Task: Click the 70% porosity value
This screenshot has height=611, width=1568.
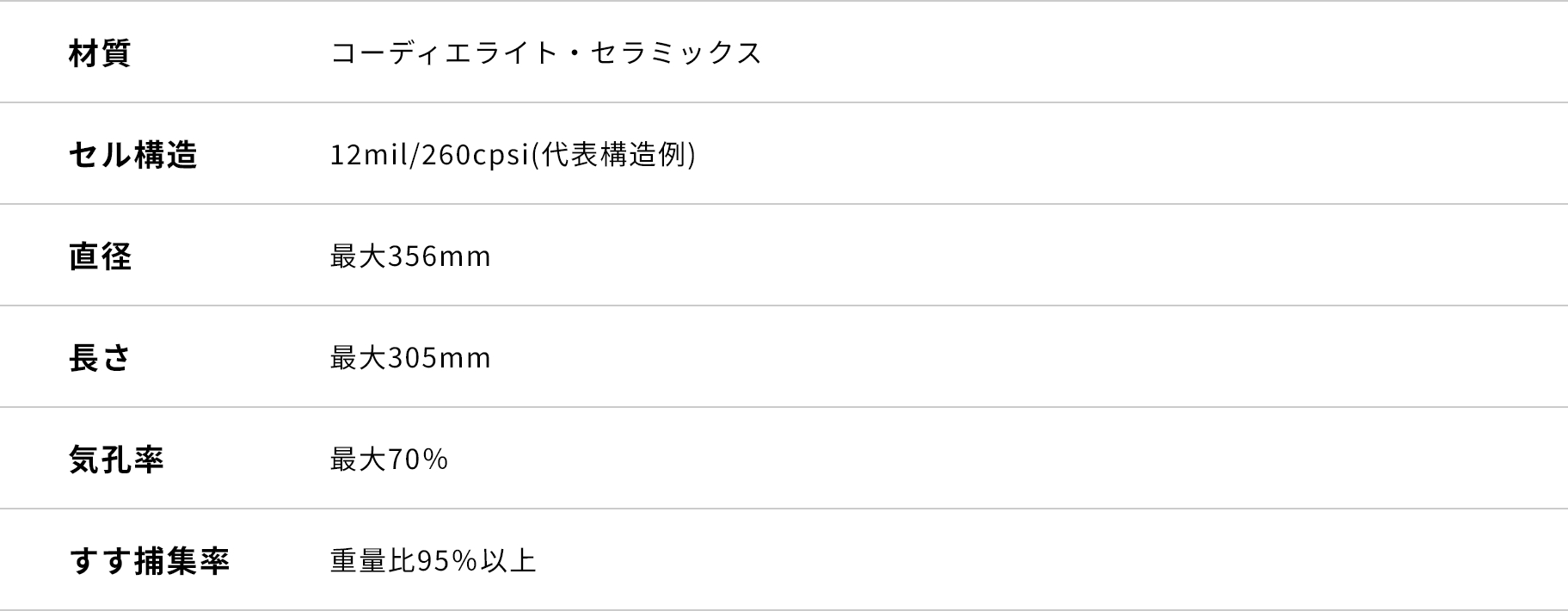Action: click(x=418, y=460)
